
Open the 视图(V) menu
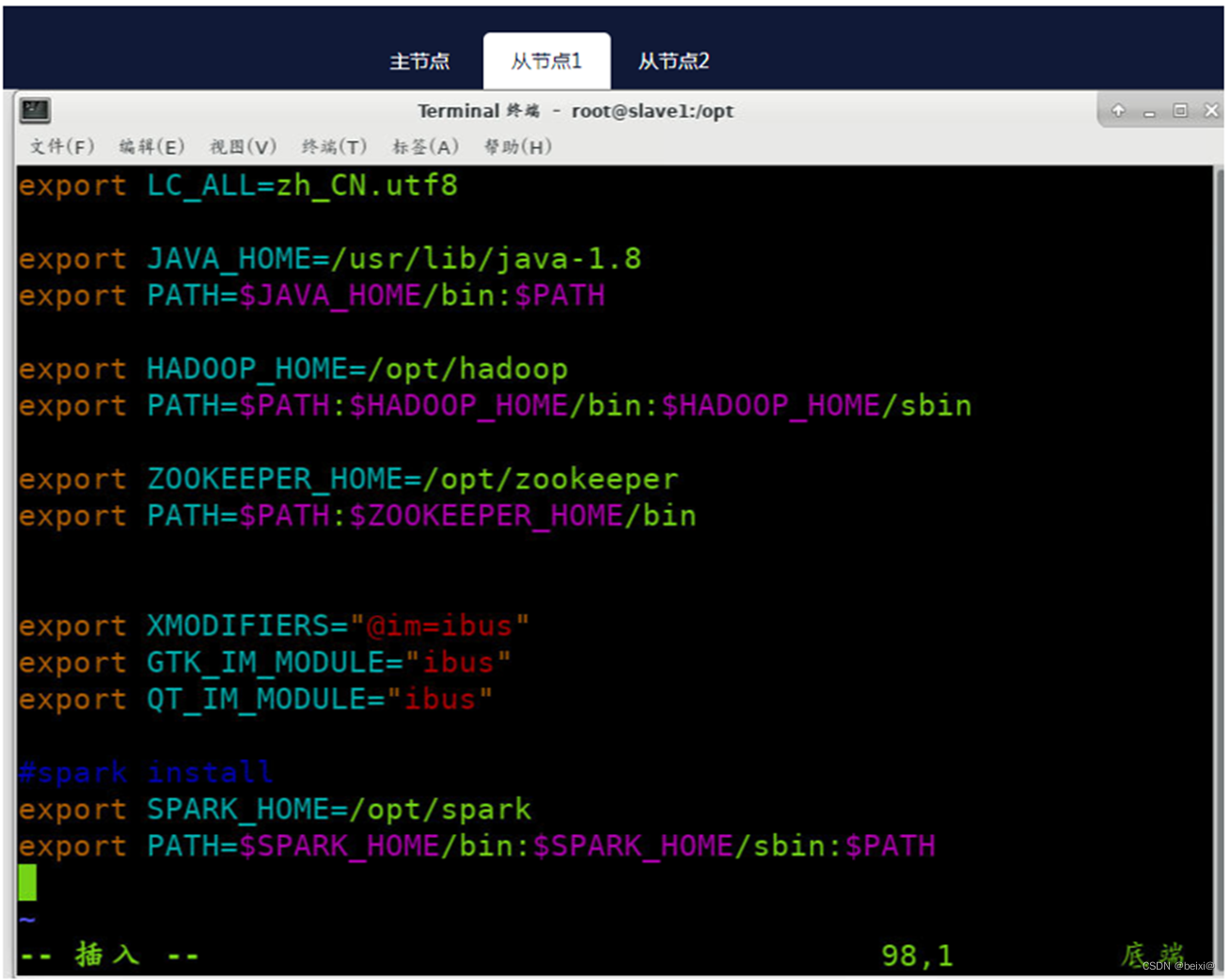243,146
